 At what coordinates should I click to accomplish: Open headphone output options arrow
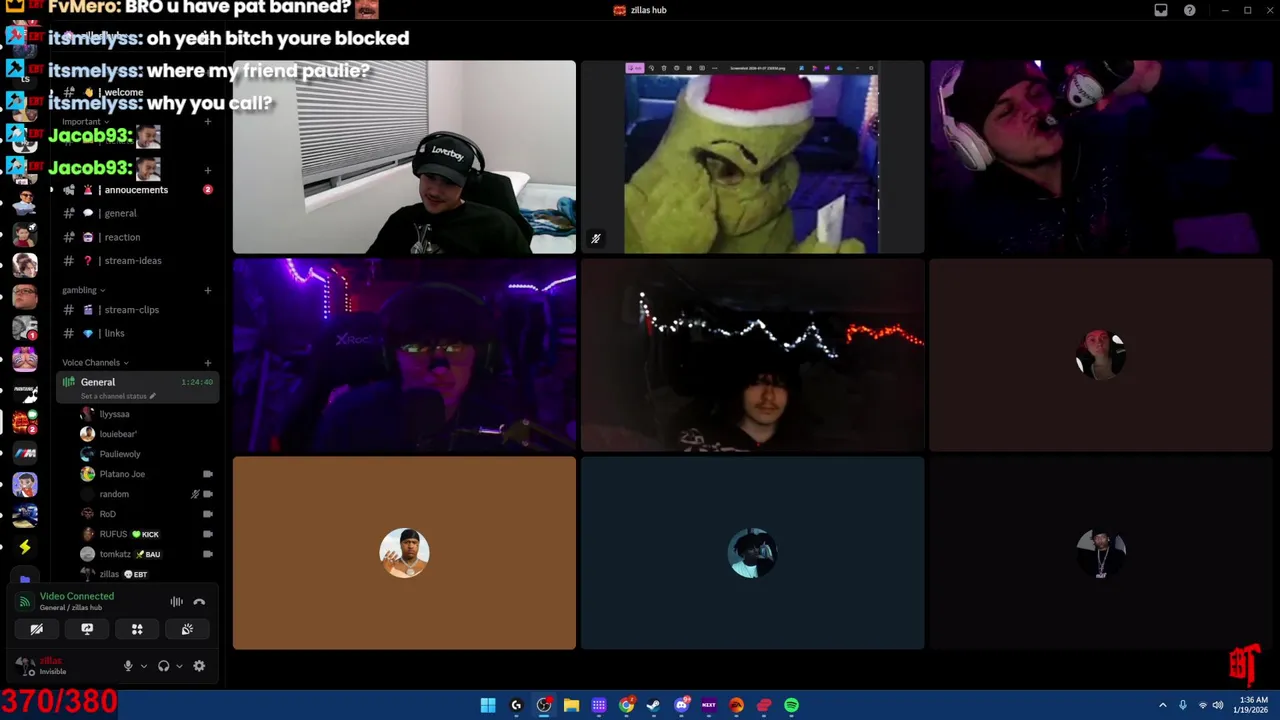click(179, 666)
